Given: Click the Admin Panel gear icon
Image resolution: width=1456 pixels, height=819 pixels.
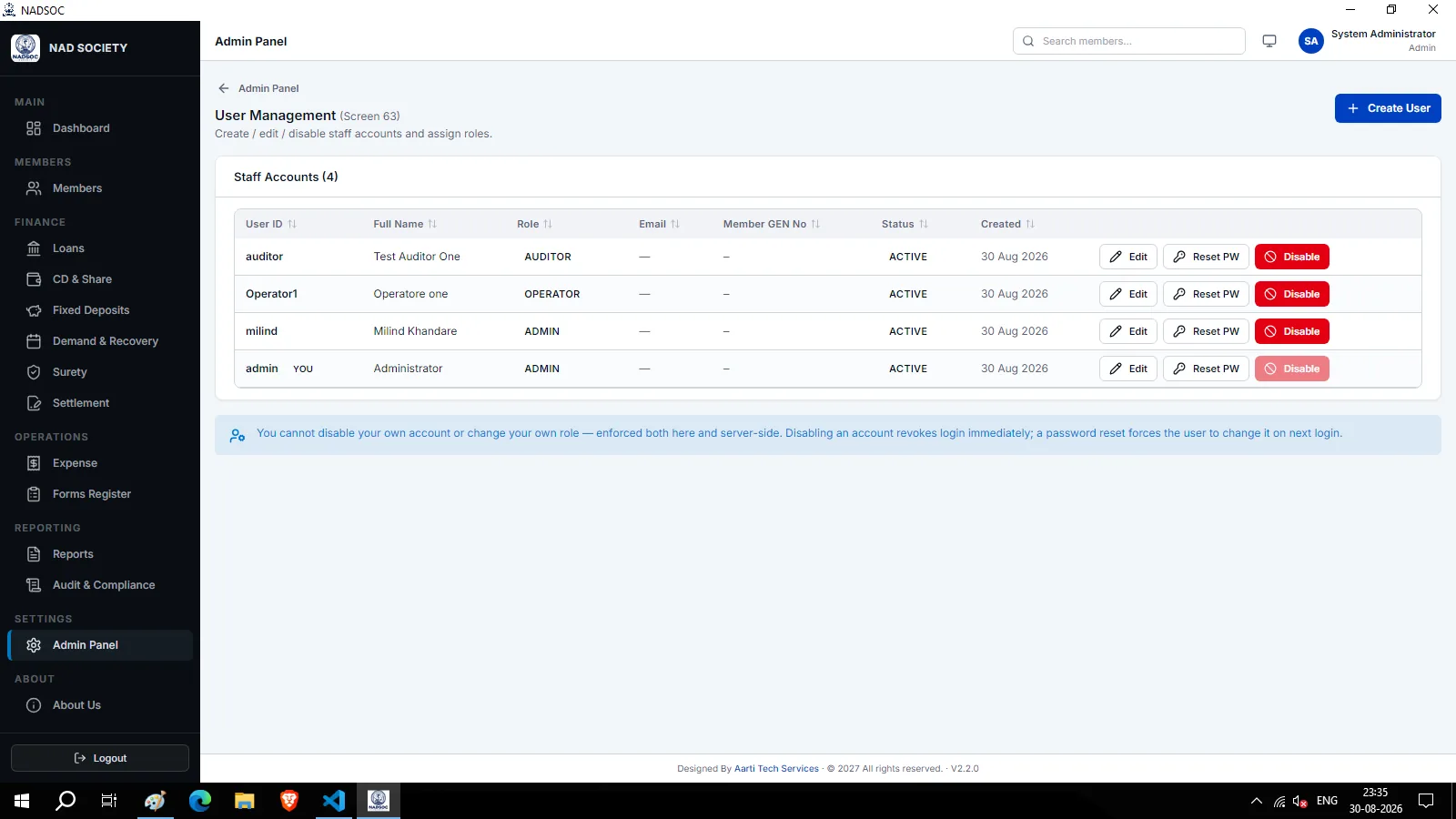Looking at the screenshot, I should coord(34,645).
